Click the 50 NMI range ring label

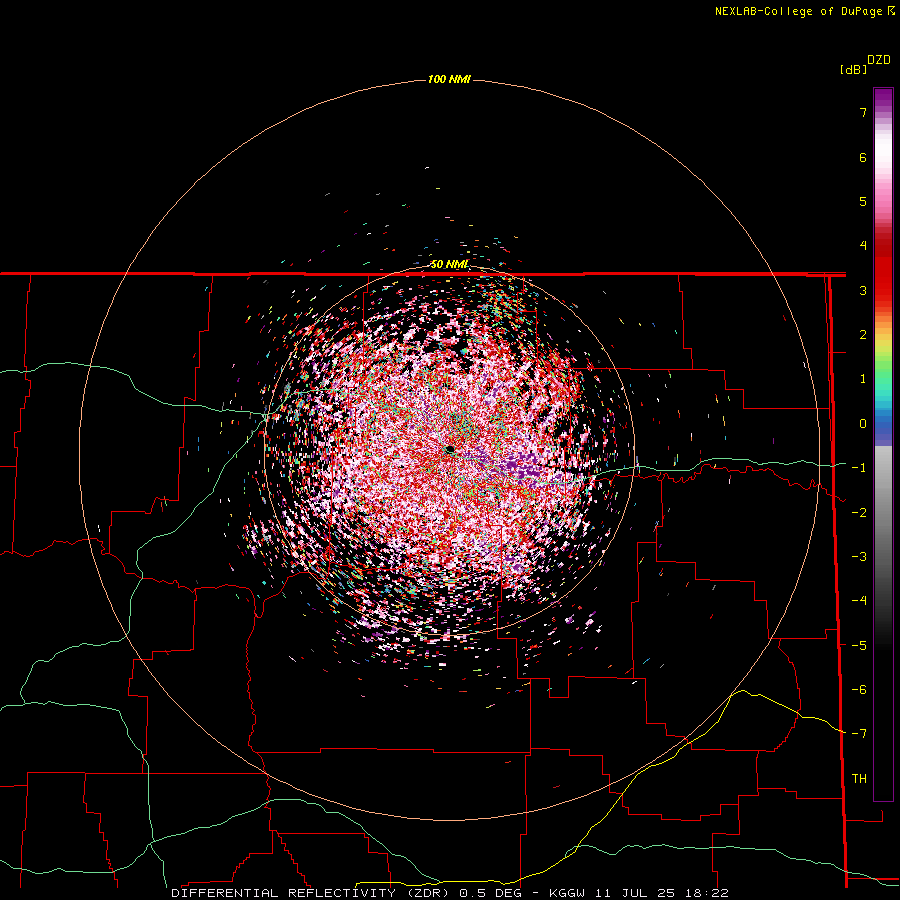click(449, 264)
